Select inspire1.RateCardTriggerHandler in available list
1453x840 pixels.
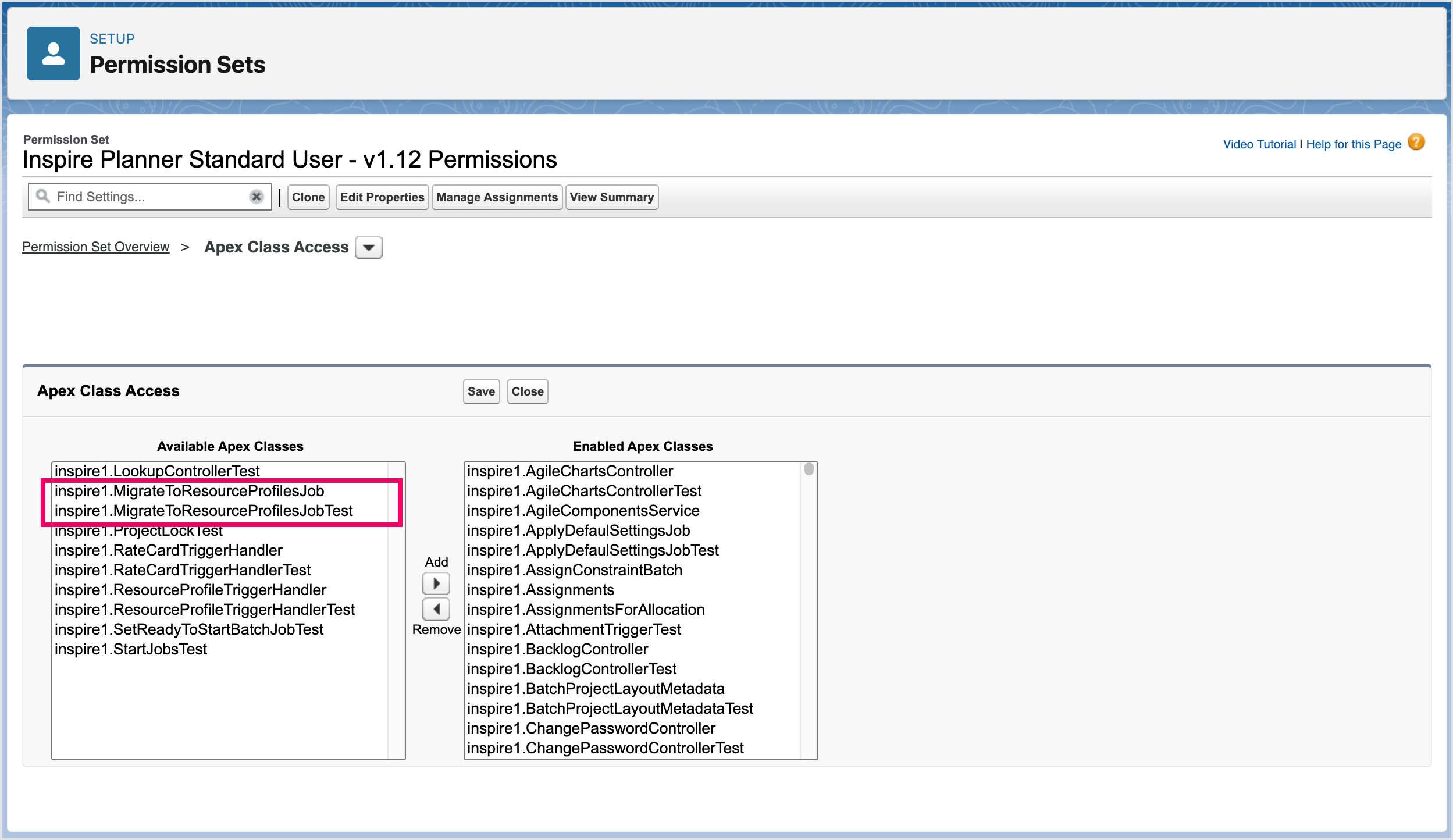pyautogui.click(x=220, y=550)
